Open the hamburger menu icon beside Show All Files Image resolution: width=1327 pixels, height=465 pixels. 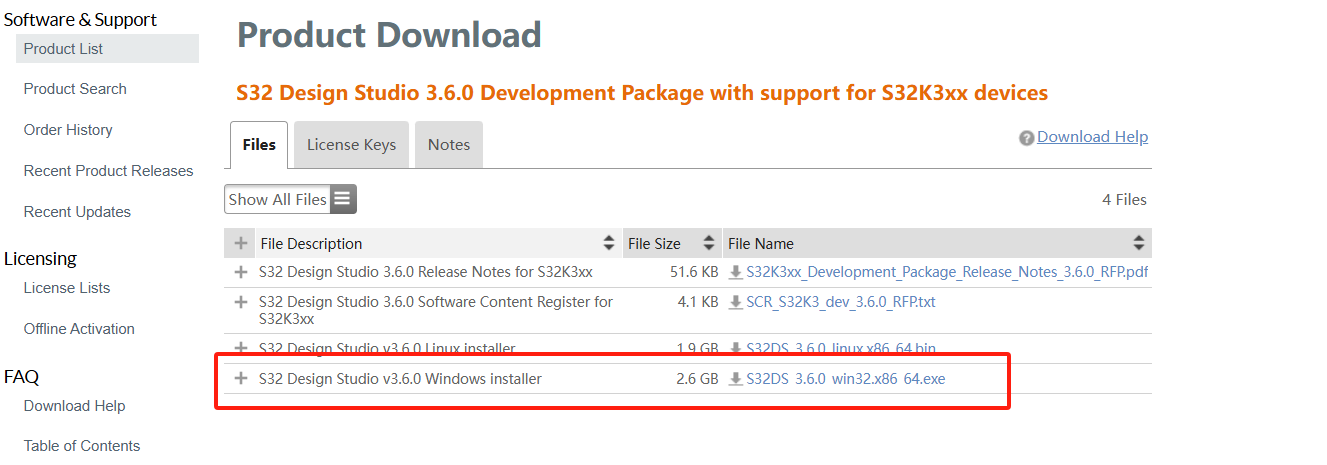pyautogui.click(x=342, y=199)
